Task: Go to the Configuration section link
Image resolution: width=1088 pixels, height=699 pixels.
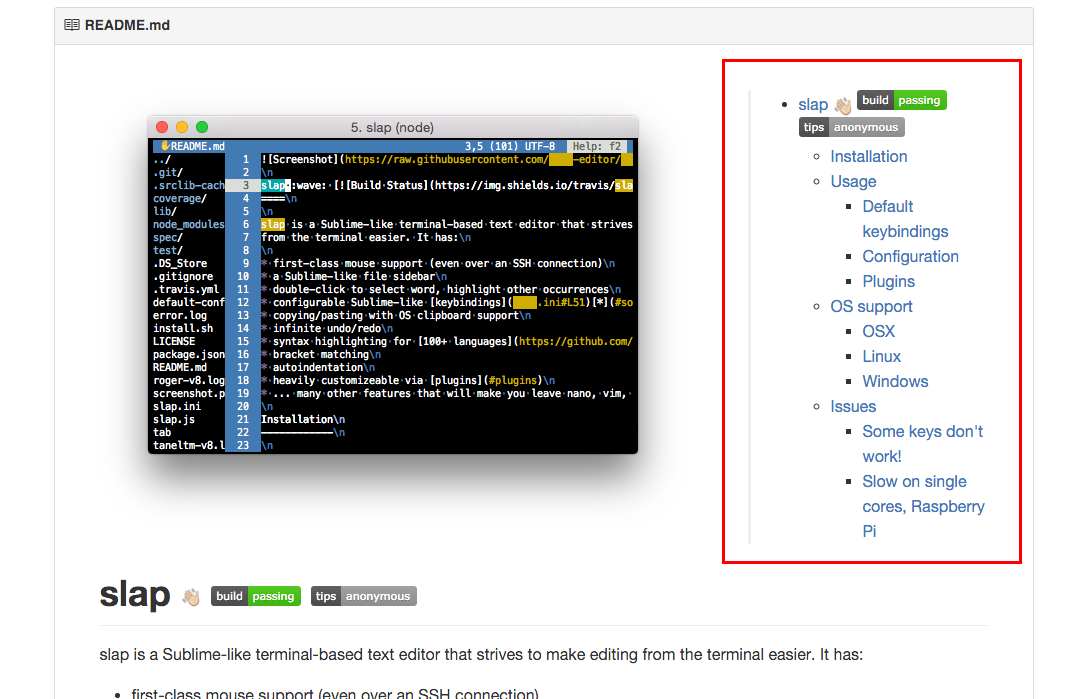Action: click(910, 256)
